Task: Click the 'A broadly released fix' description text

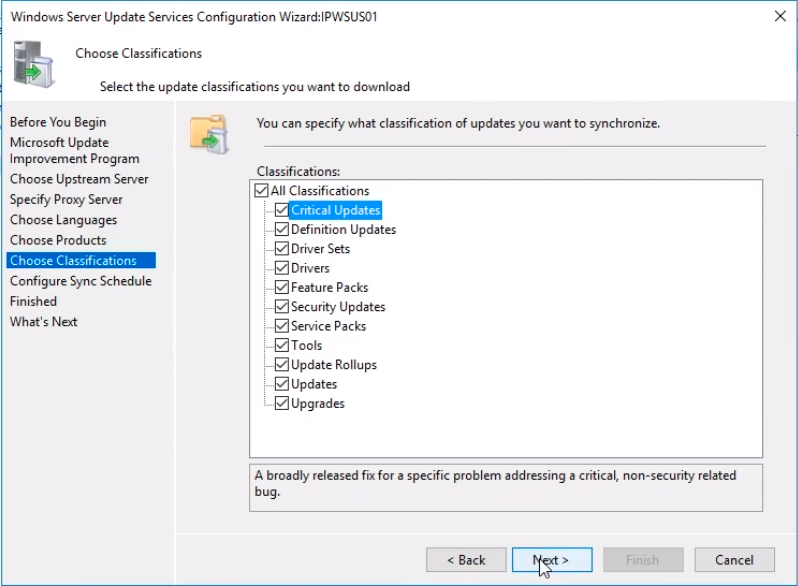Action: 495,483
